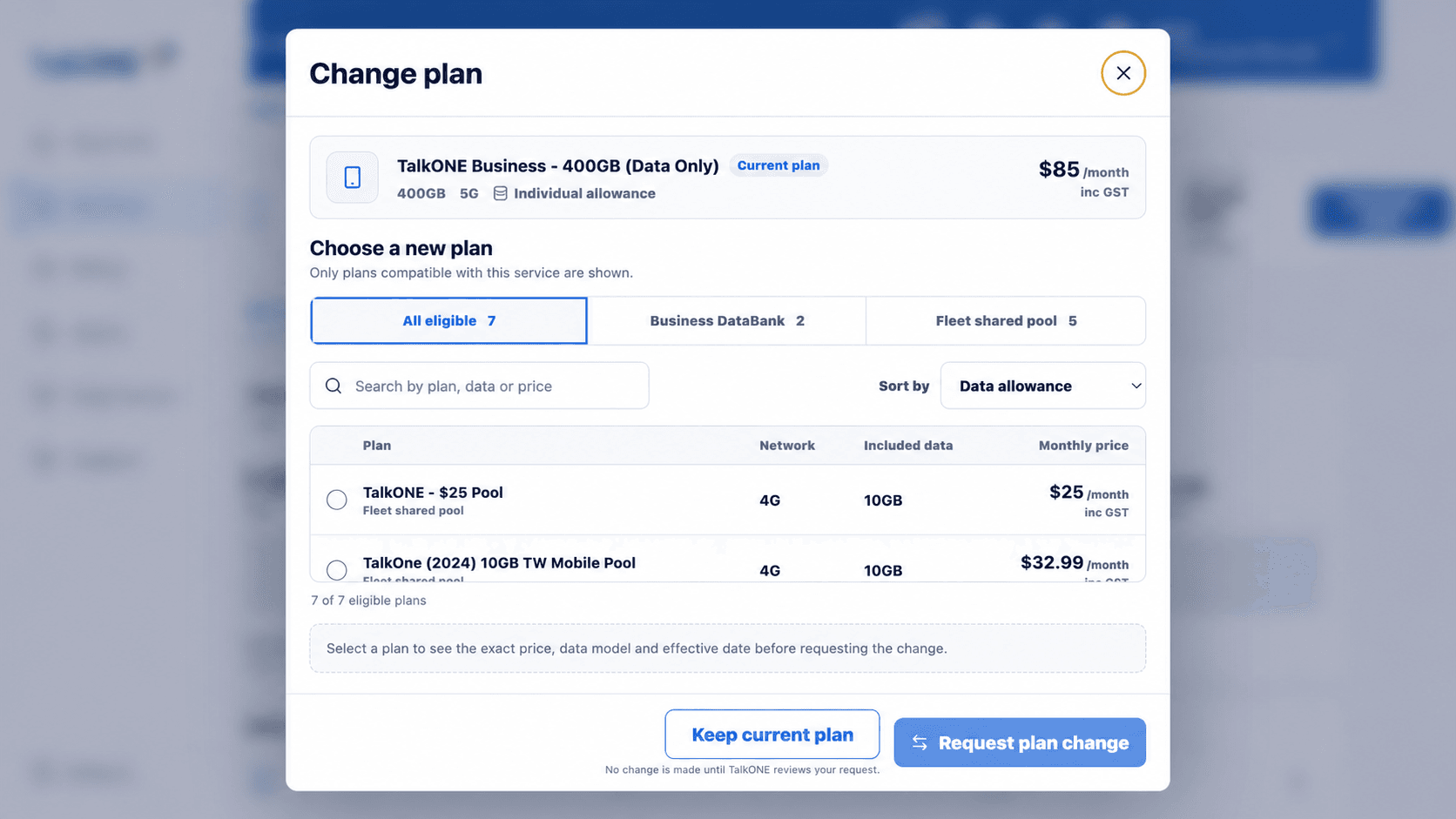The width and height of the screenshot is (1456, 819).
Task: Click Keep current plan button
Action: pyautogui.click(x=772, y=735)
